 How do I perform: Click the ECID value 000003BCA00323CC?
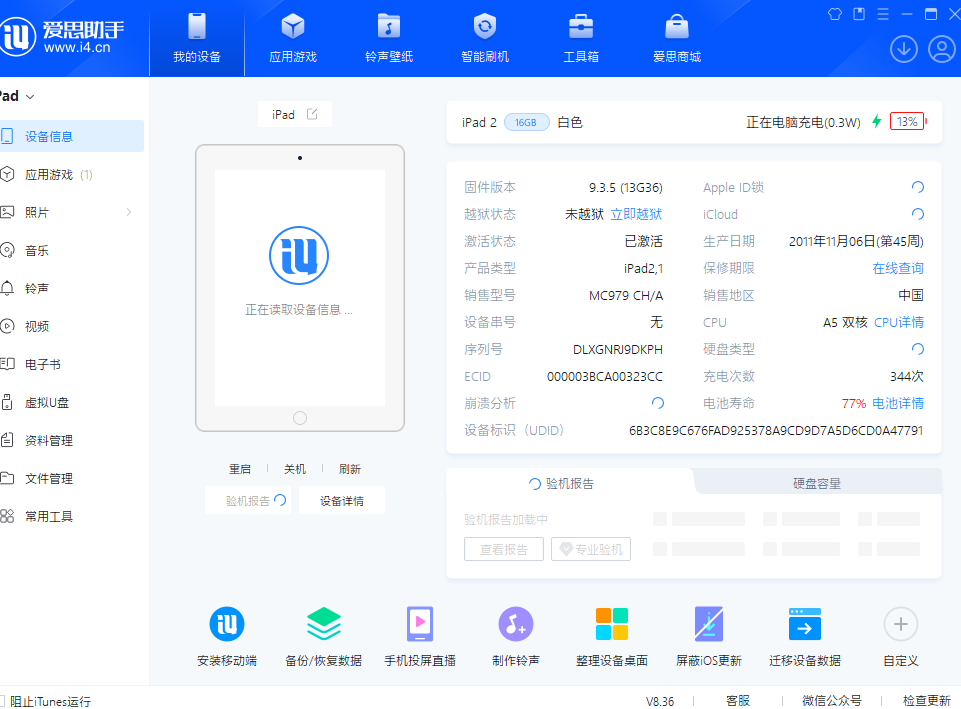tap(605, 376)
